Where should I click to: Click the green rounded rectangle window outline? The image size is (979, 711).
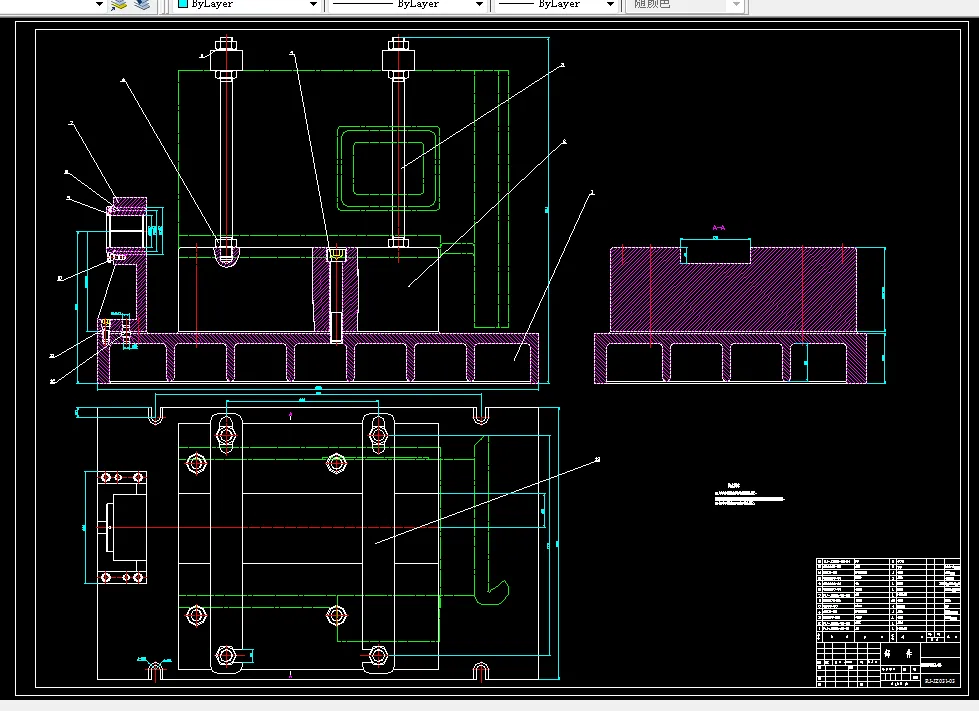pos(388,169)
